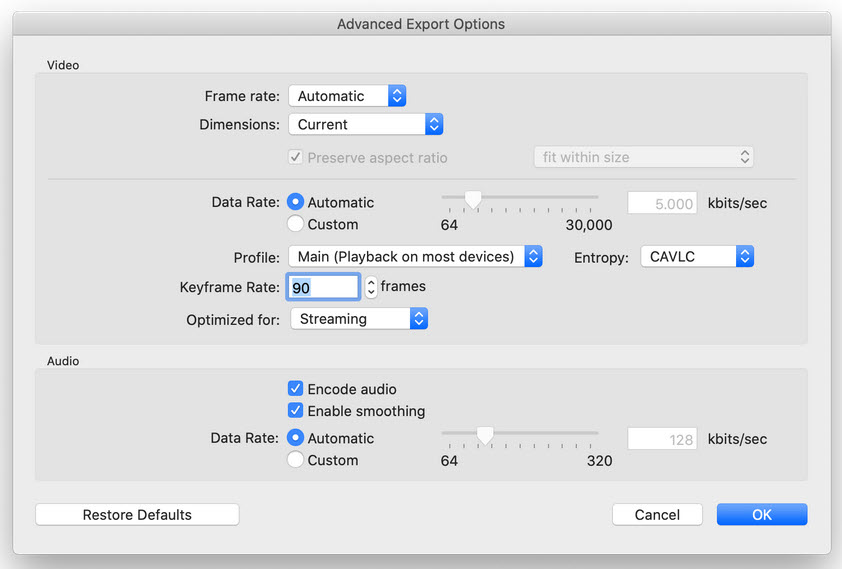Select Automatic video data rate
Image resolution: width=842 pixels, height=569 pixels.
pyautogui.click(x=296, y=202)
